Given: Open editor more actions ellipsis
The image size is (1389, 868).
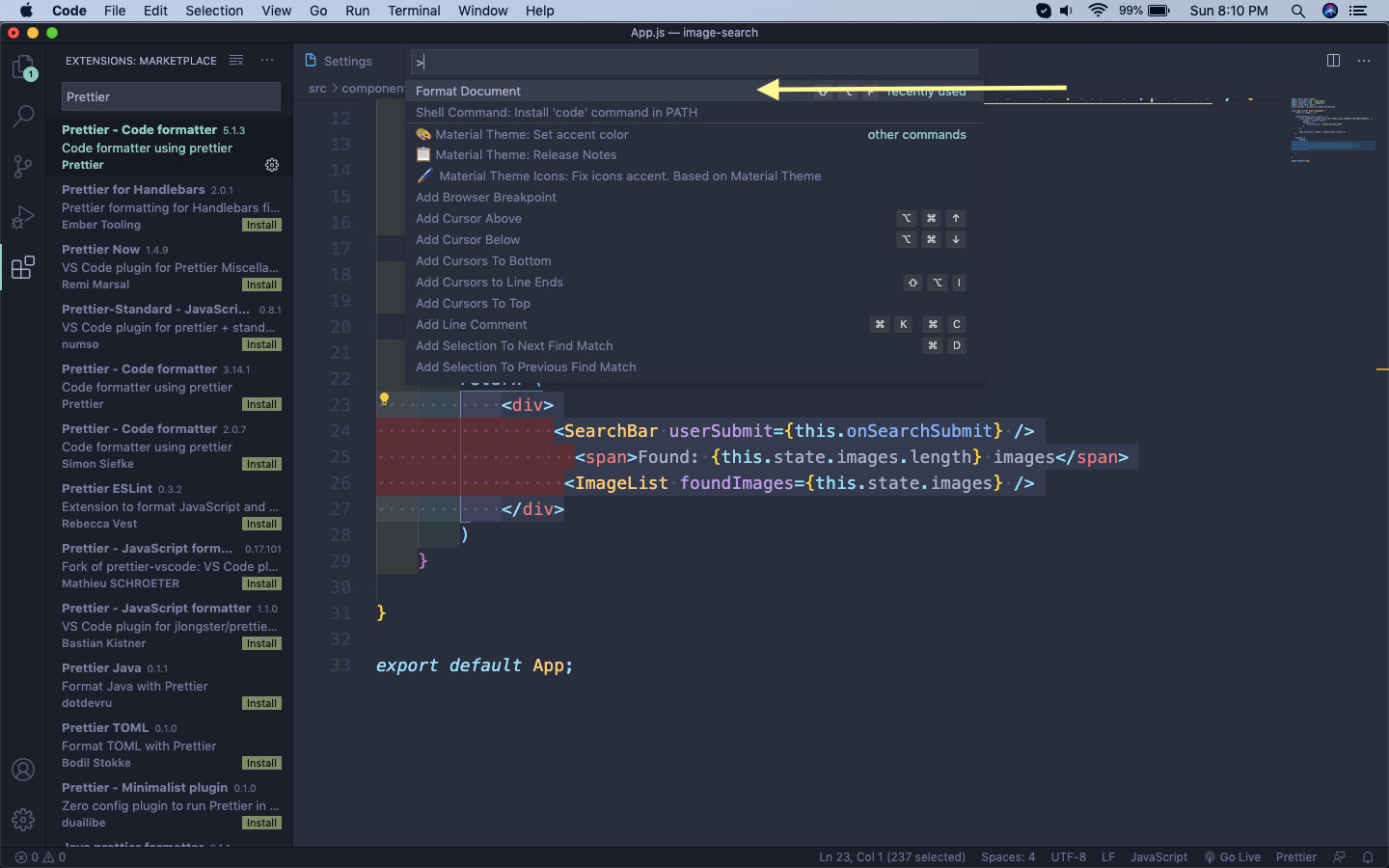Looking at the screenshot, I should tap(1364, 60).
